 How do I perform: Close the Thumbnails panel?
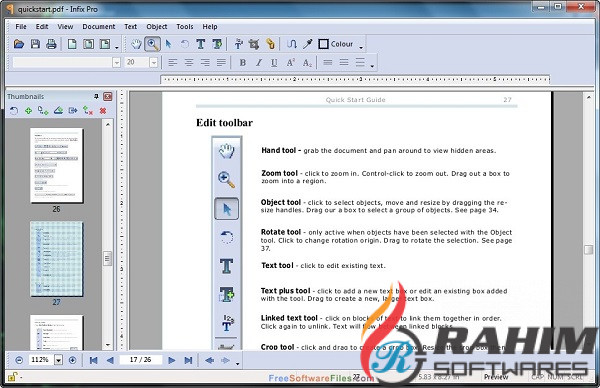pos(108,96)
